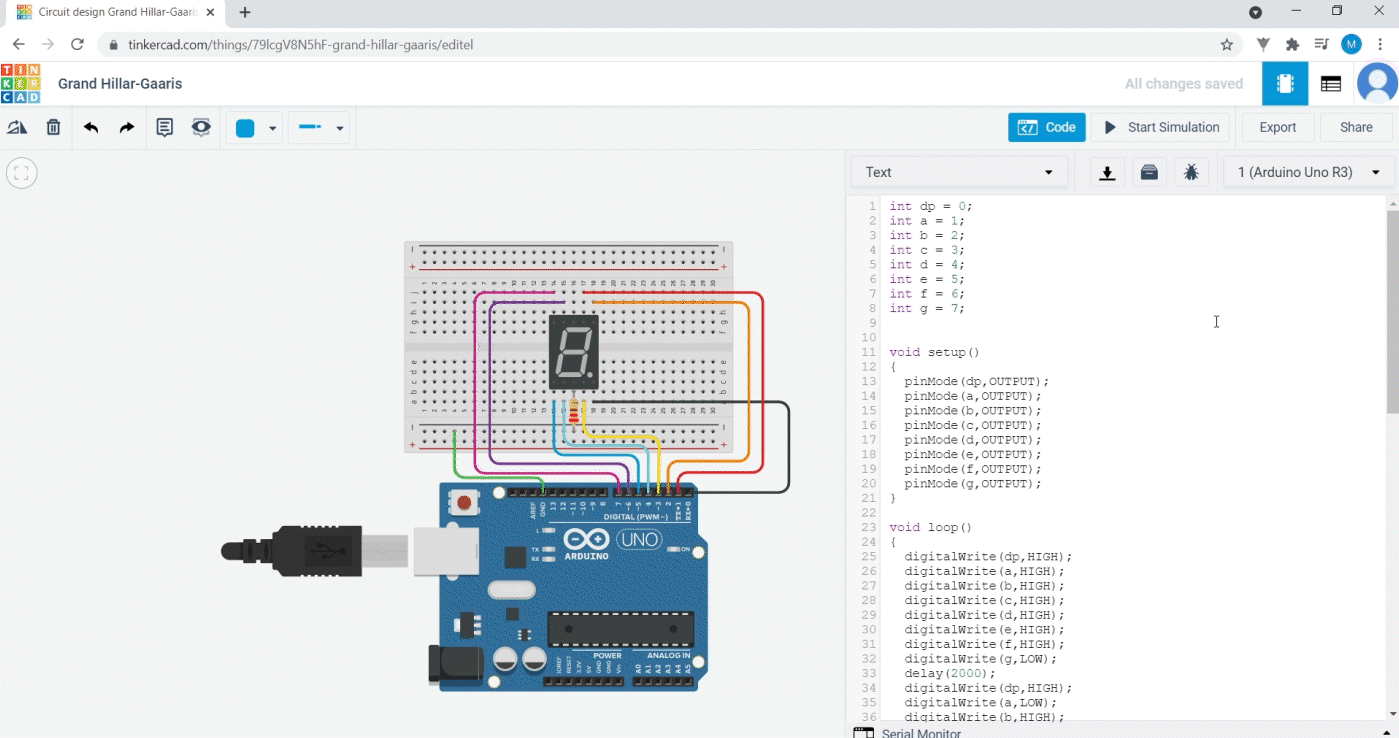Open the wire type dropdown
Screen dimensions: 1399x738
[320, 128]
